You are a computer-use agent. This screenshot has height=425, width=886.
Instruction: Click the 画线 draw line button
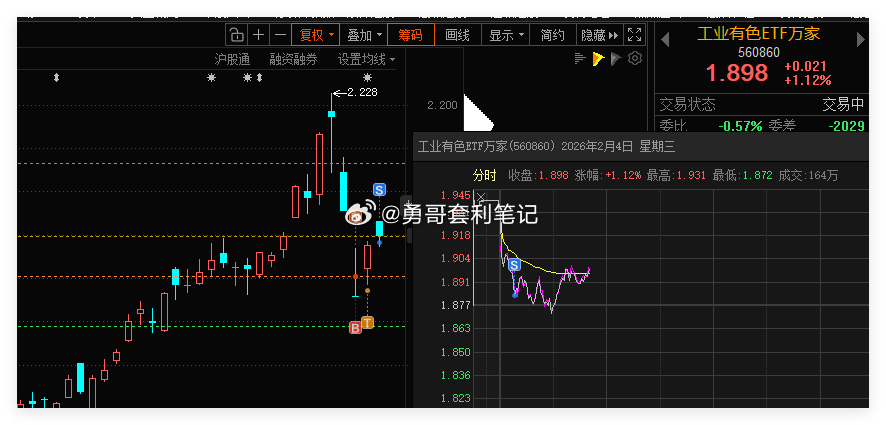(458, 35)
